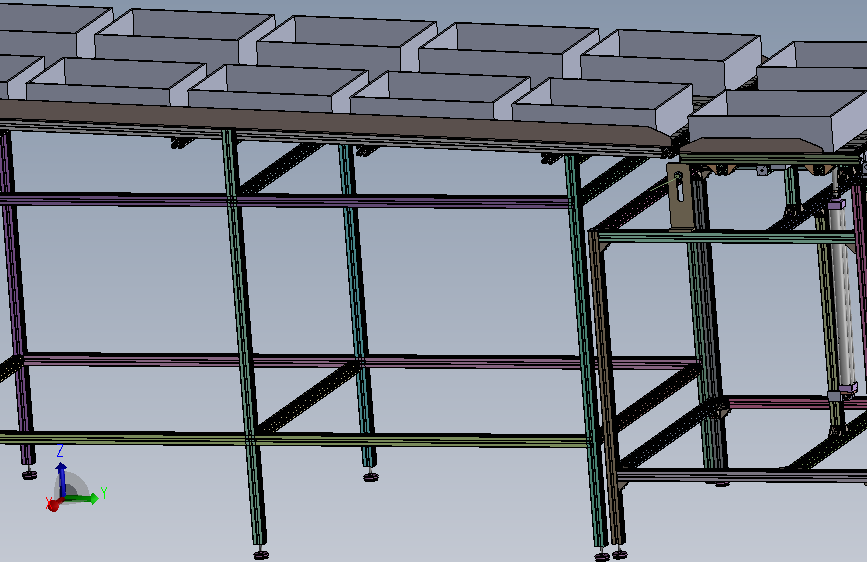Select the leveling foot under the purple leg
867x562 pixels.
[x=29, y=473]
